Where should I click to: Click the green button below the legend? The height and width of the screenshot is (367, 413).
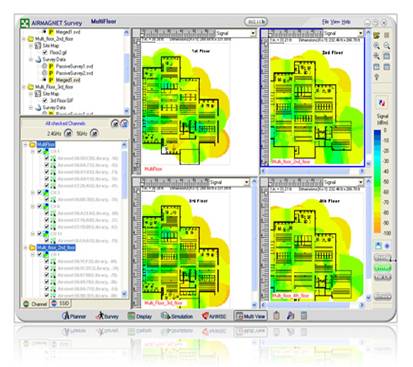pyautogui.click(x=383, y=268)
